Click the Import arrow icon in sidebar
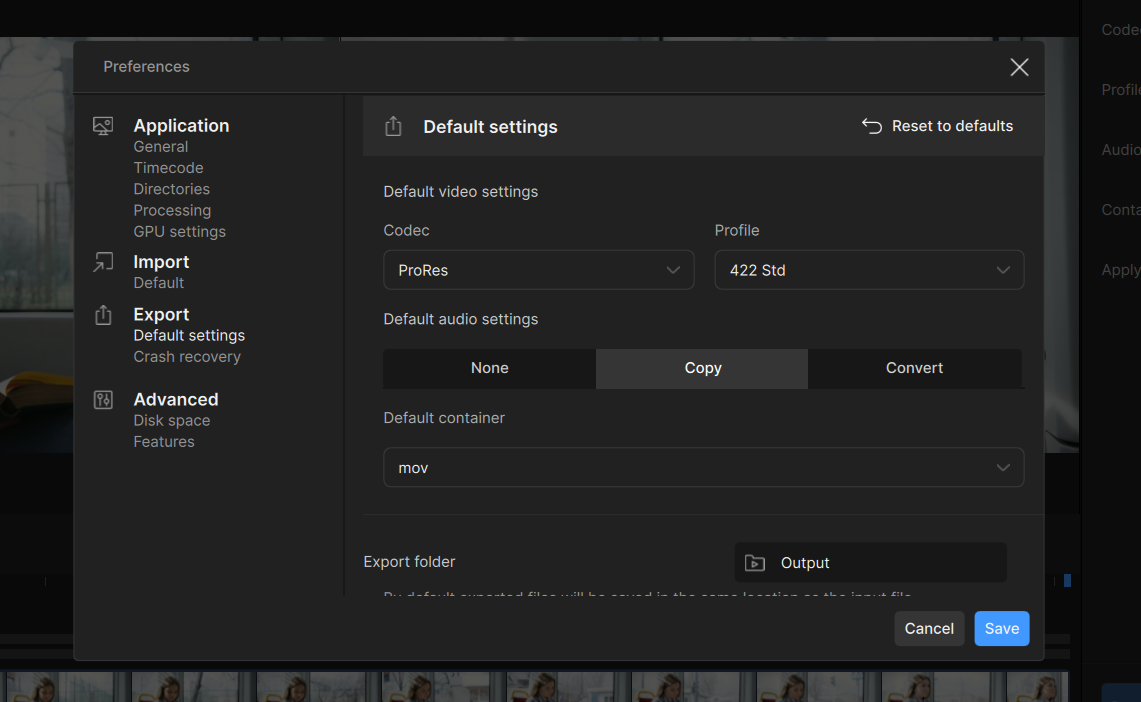 pos(103,262)
